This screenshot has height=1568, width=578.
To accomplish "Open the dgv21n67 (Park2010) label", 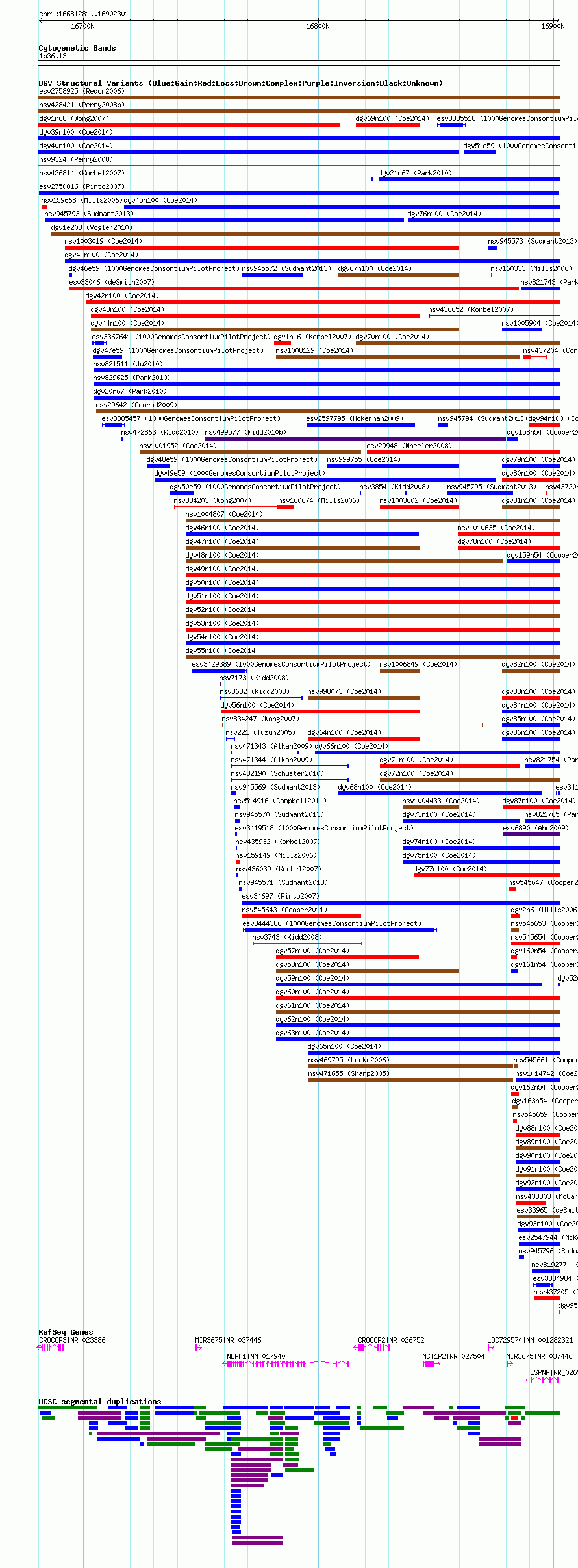I will [415, 173].
